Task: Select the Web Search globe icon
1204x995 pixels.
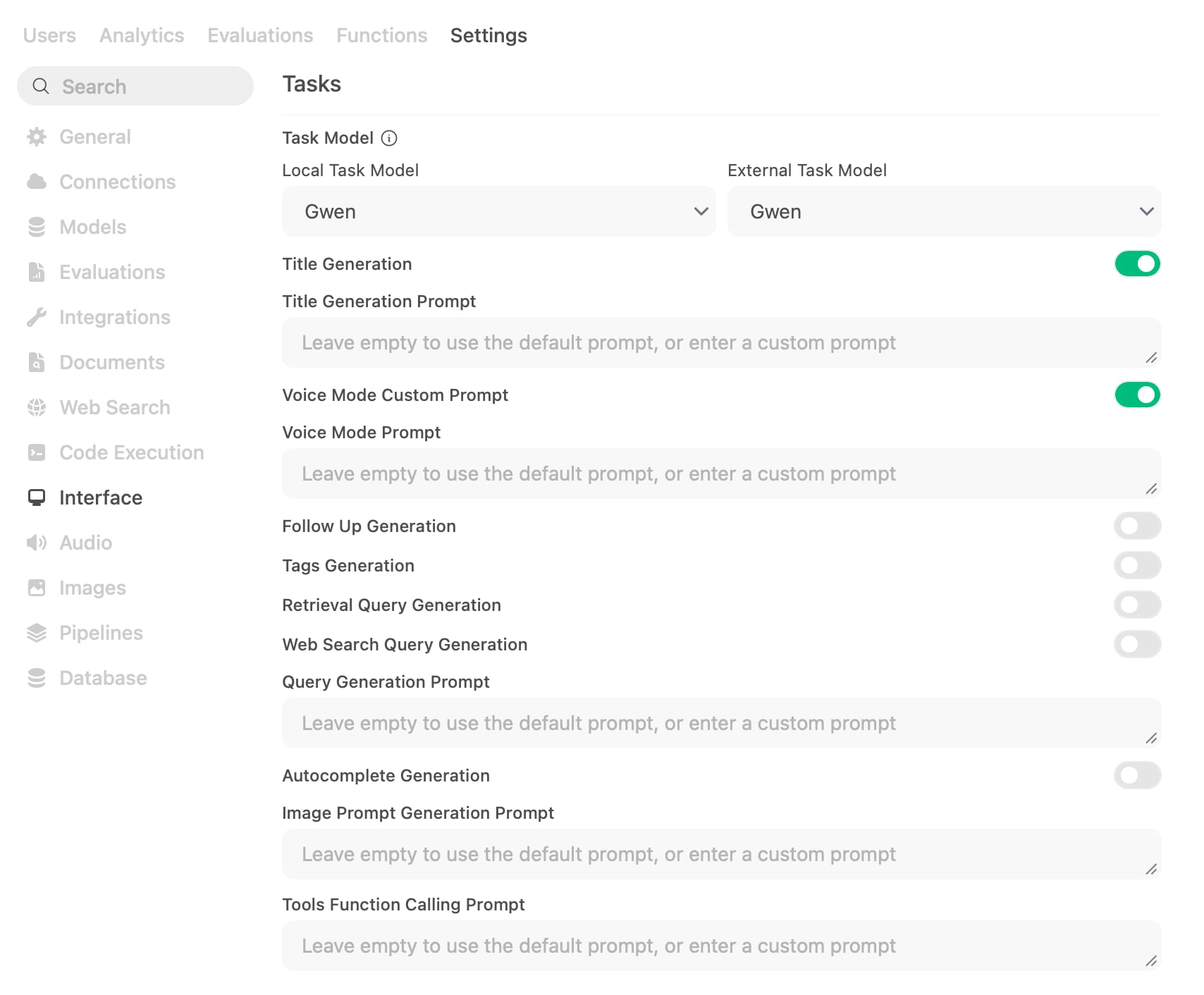Action: 37,407
